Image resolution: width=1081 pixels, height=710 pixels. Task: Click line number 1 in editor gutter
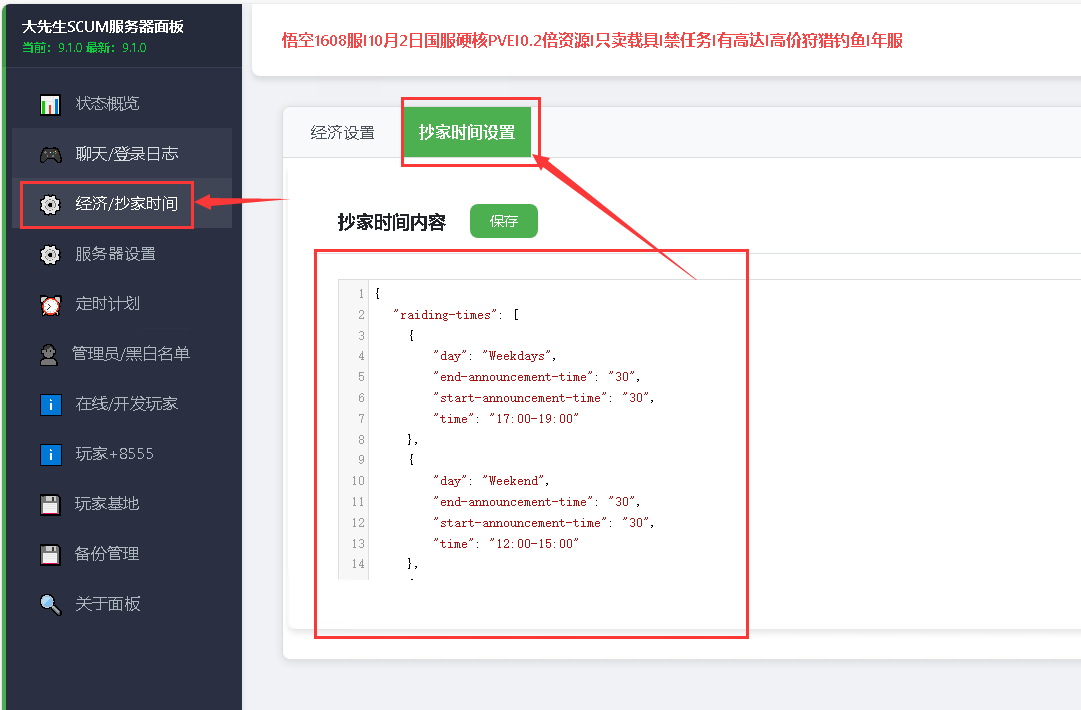[361, 294]
